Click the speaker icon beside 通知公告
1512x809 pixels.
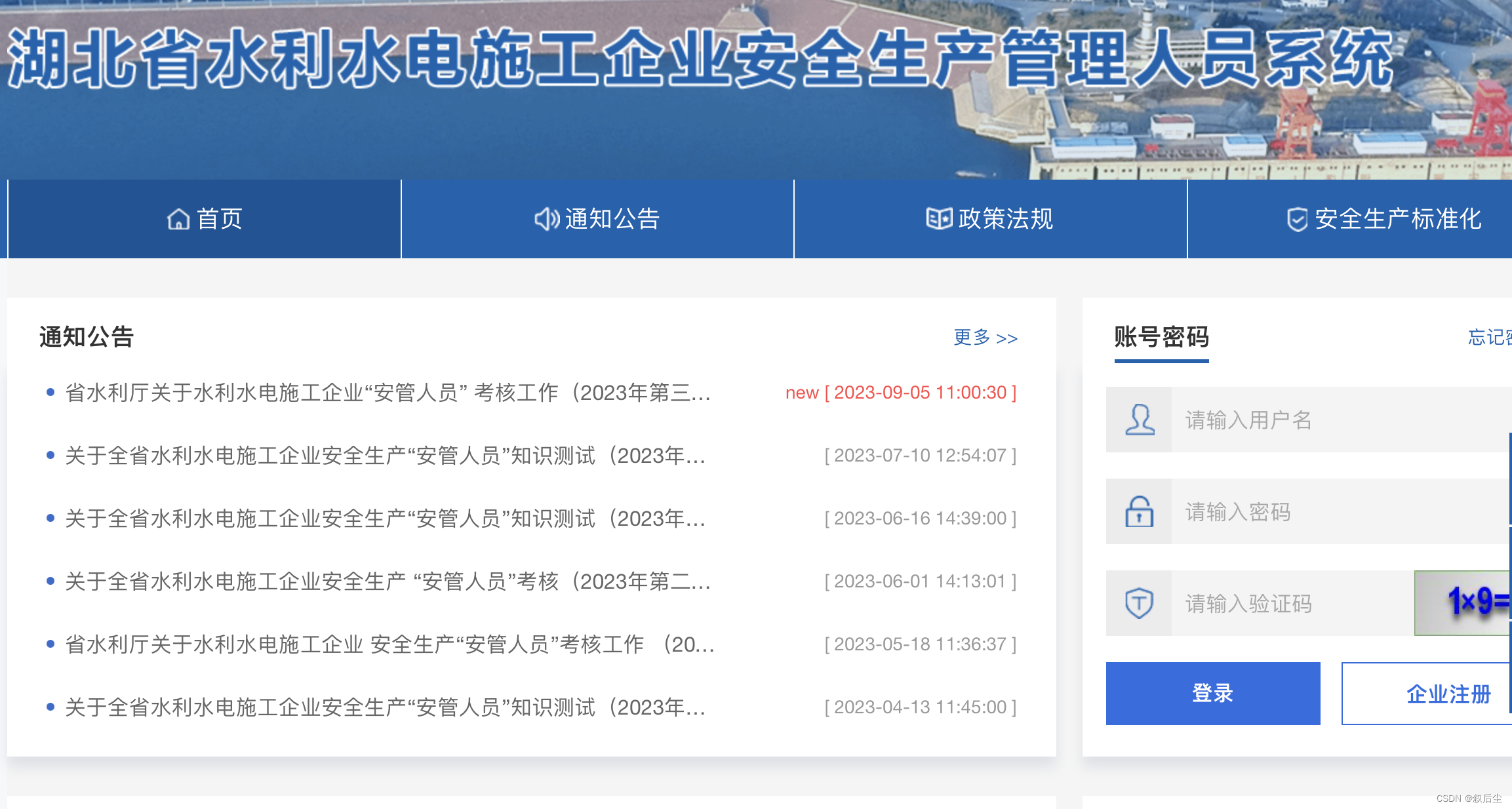tap(546, 219)
